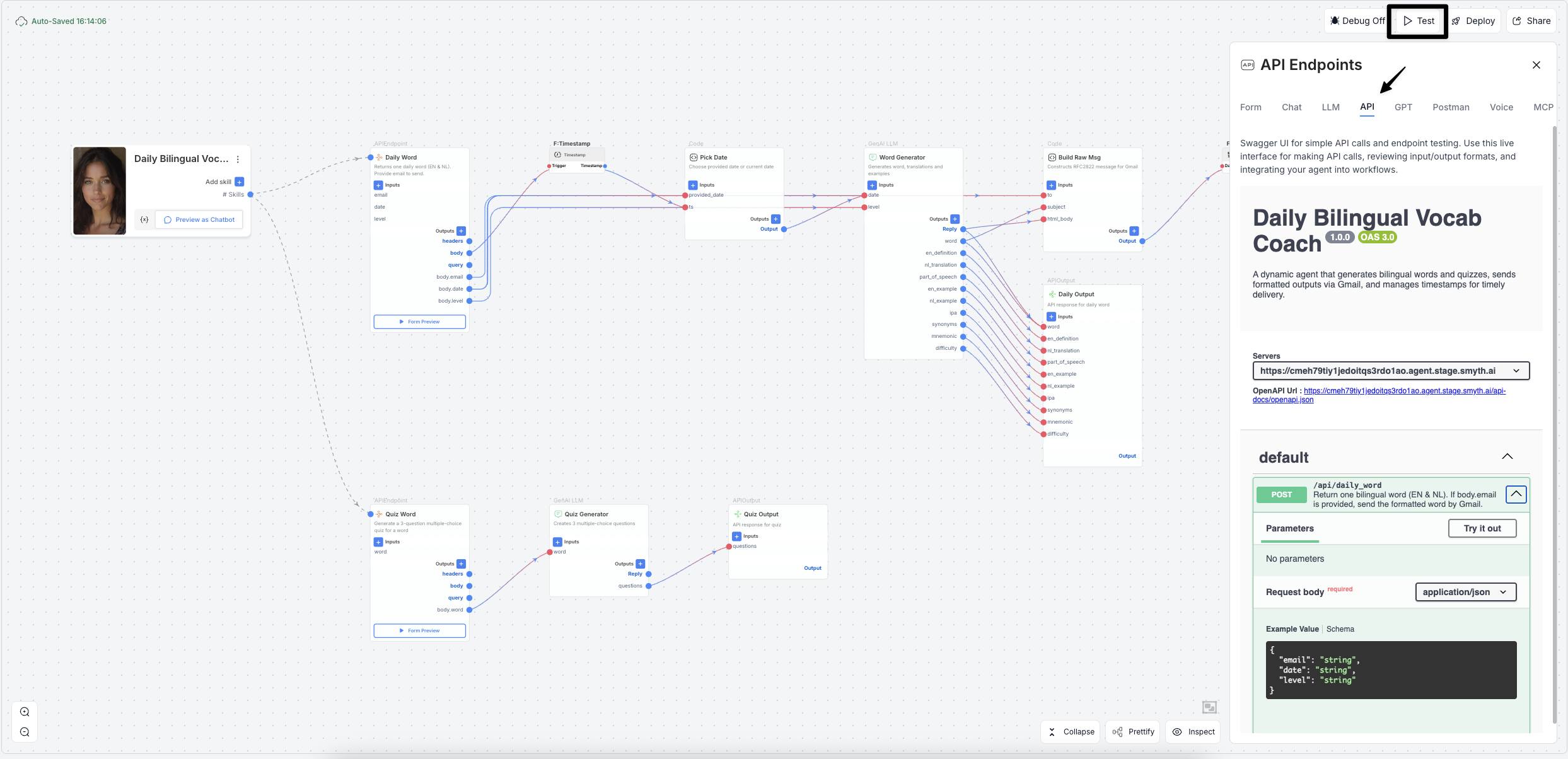Viewport: 1568px width, 759px height.
Task: Run the agent with the Test play icon
Action: pos(1408,20)
